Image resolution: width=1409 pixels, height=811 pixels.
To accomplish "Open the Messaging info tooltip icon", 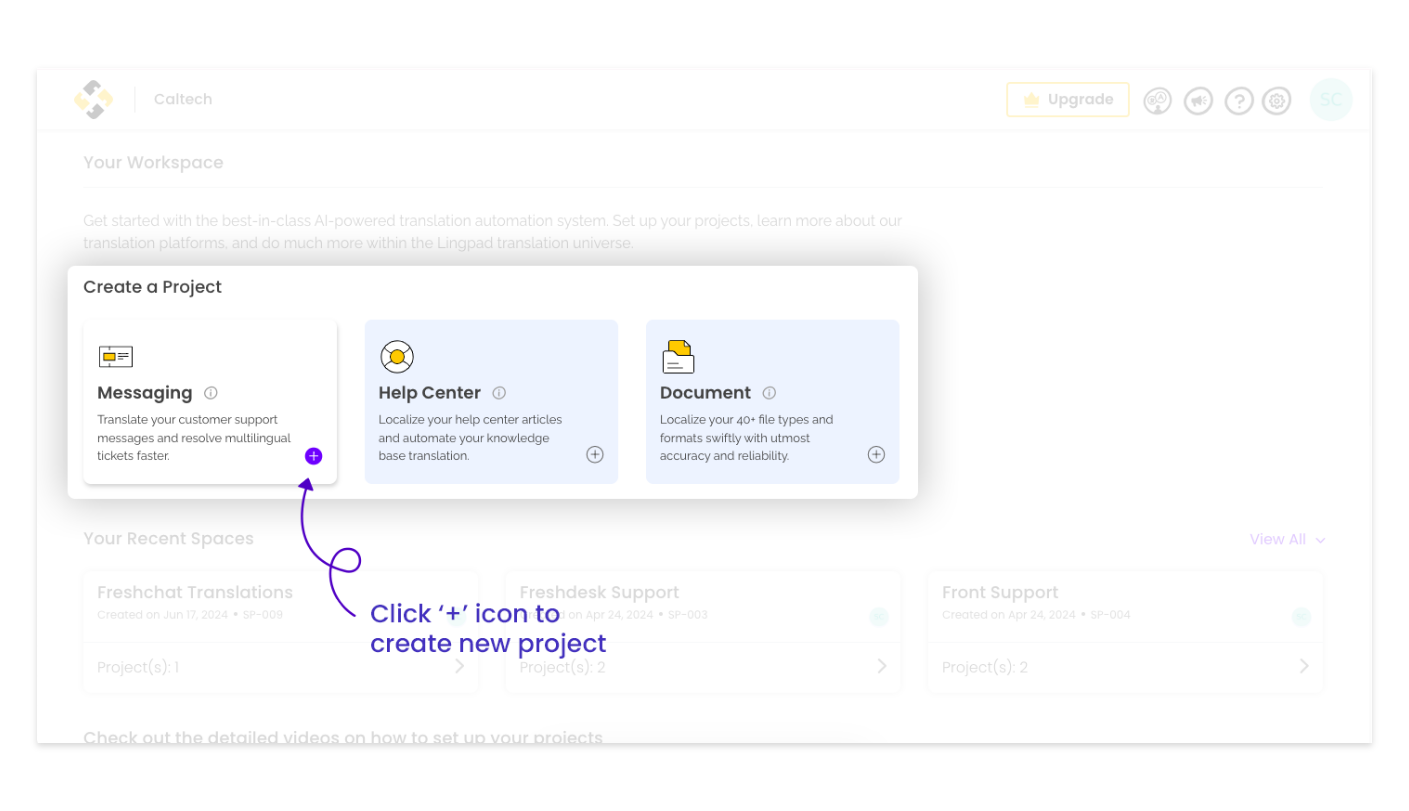I will pos(211,393).
